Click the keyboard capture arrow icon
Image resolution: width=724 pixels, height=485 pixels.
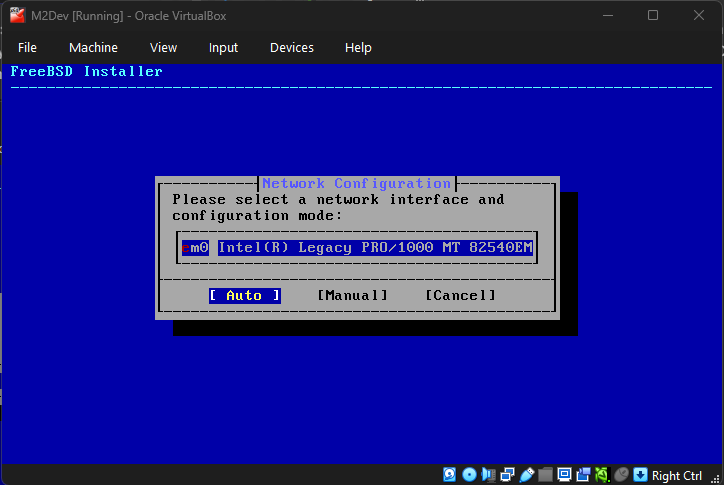(x=640, y=474)
